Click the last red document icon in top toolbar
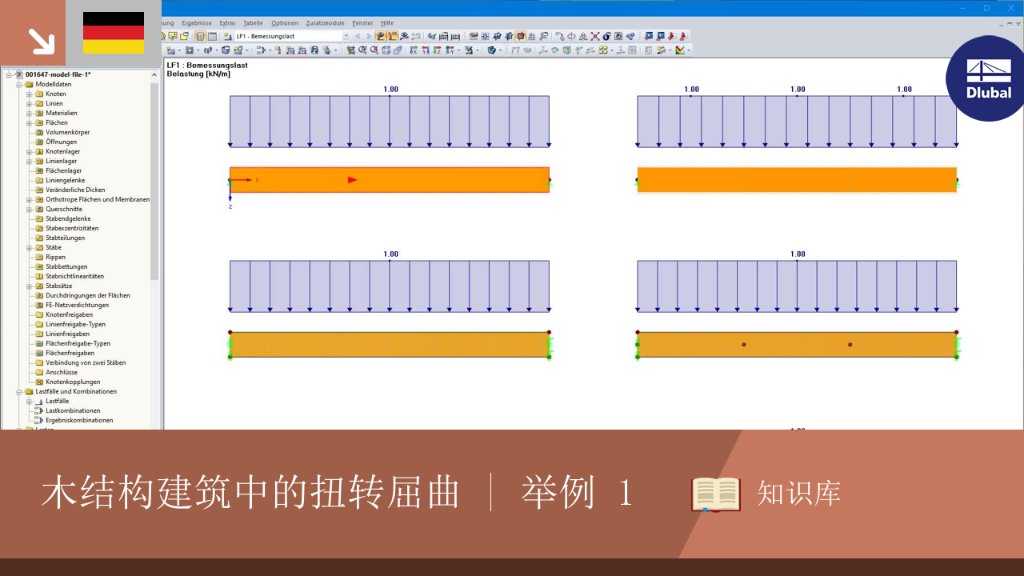 [x=683, y=37]
